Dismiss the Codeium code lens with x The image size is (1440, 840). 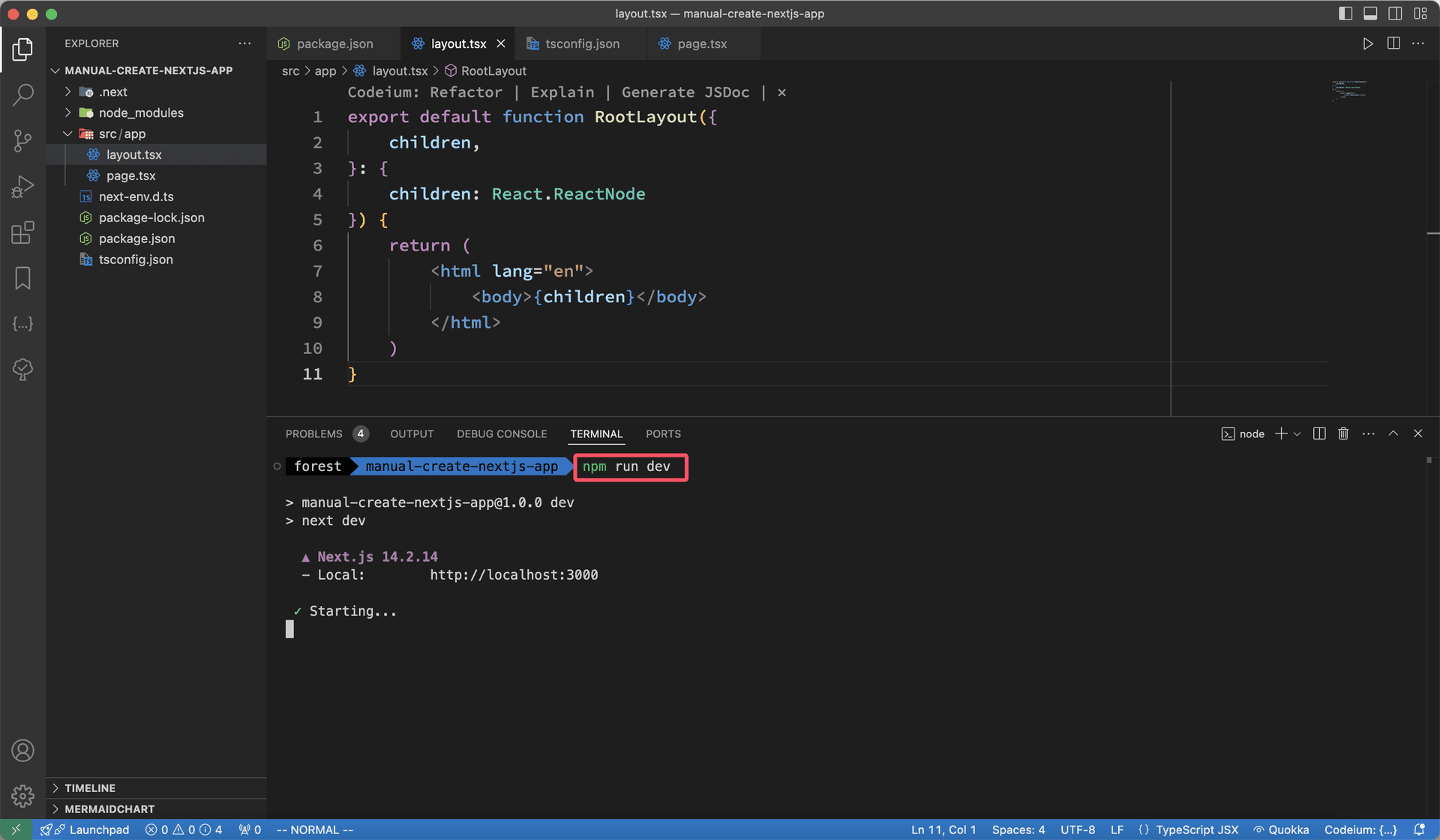pos(781,92)
